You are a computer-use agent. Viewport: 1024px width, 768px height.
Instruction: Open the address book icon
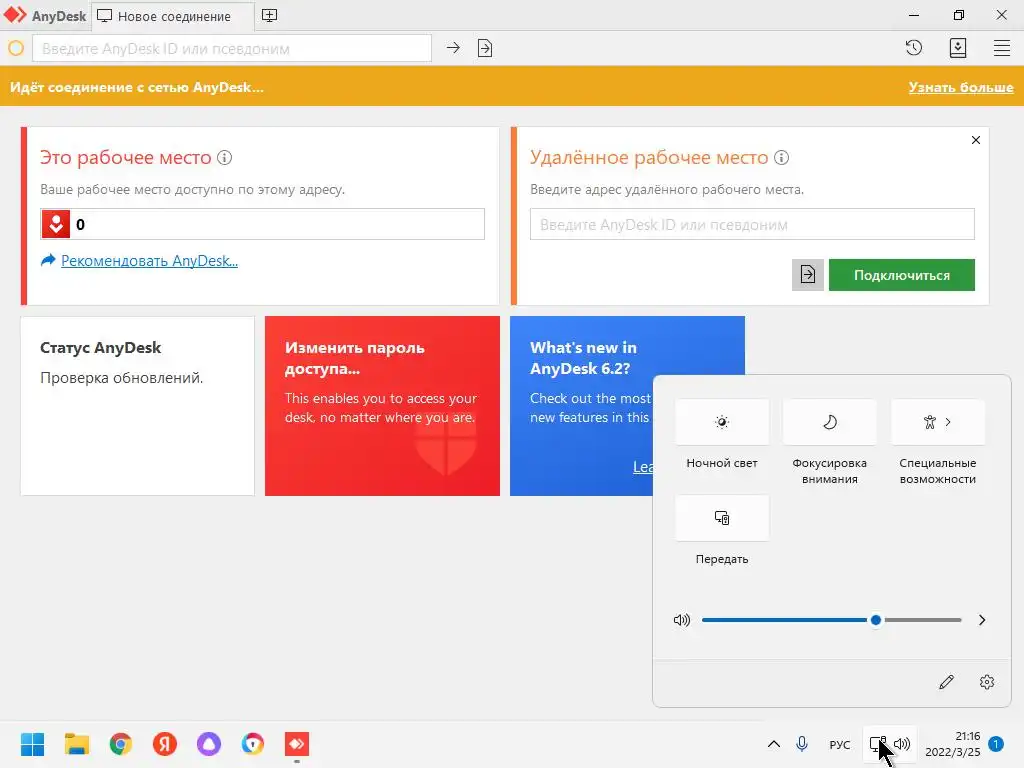coord(957,48)
